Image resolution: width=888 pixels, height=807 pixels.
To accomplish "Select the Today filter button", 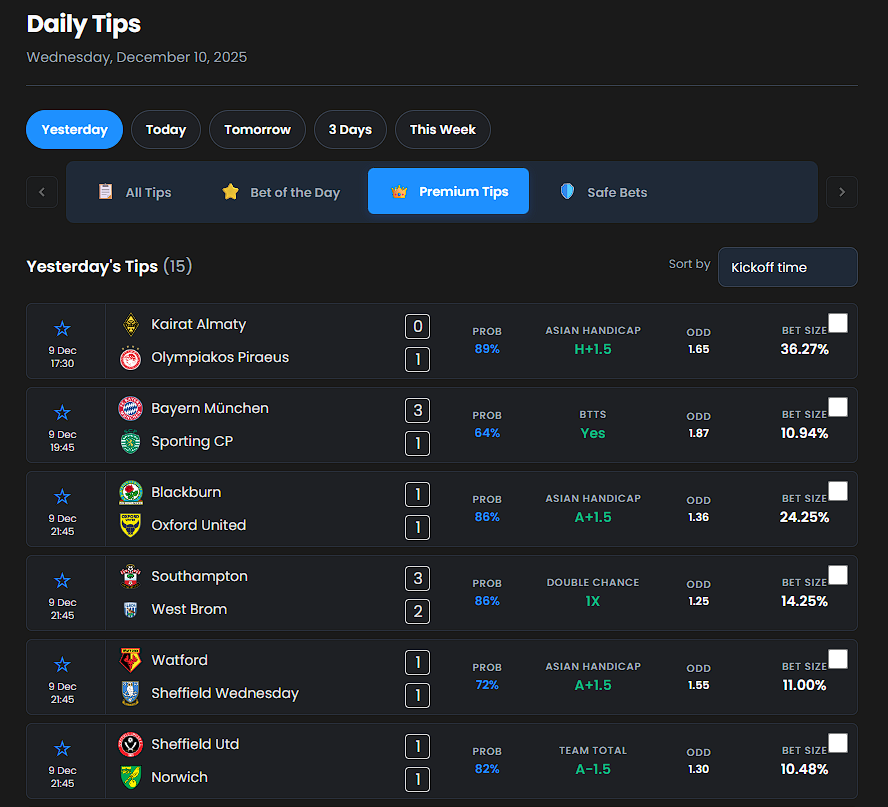I will (x=166, y=129).
